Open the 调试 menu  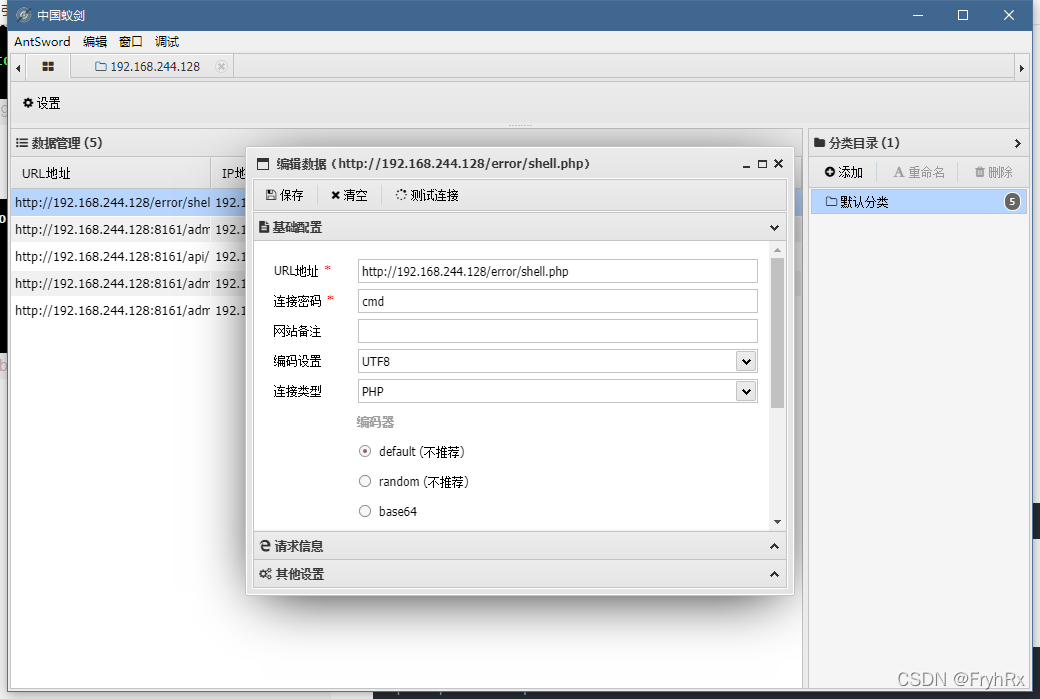coord(166,41)
